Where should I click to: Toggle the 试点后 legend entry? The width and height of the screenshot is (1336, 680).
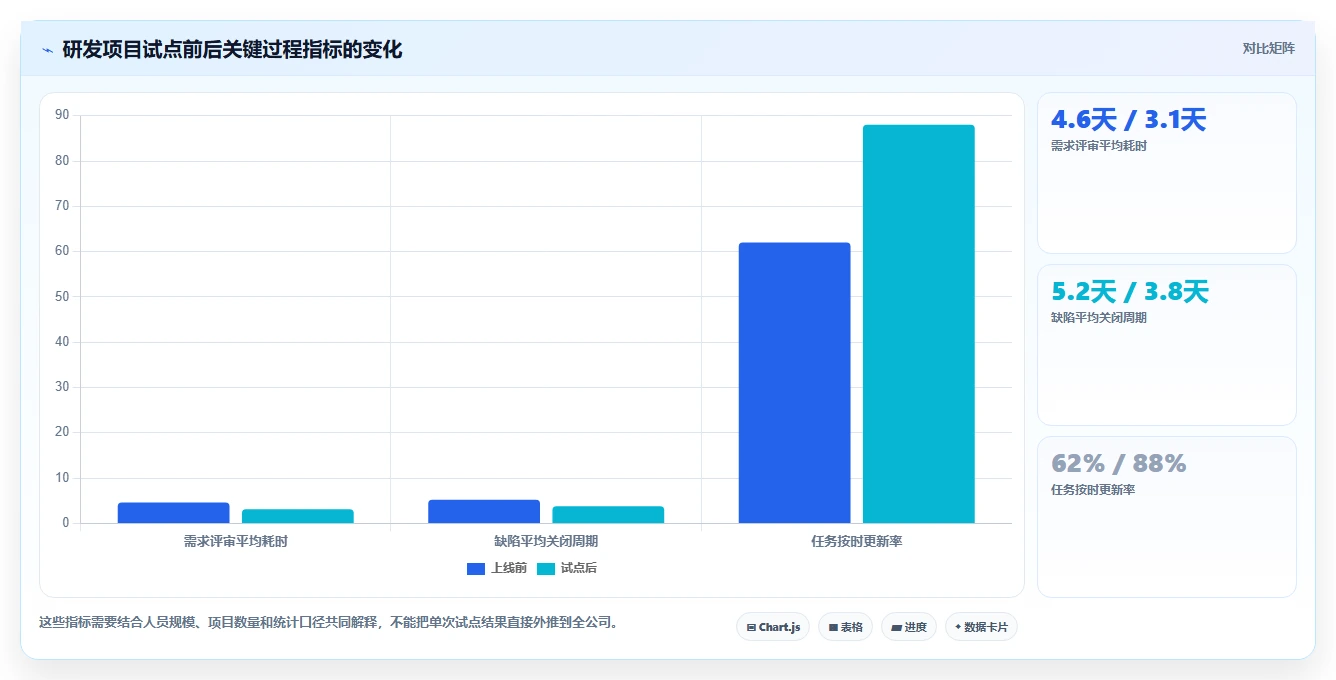[x=567, y=568]
